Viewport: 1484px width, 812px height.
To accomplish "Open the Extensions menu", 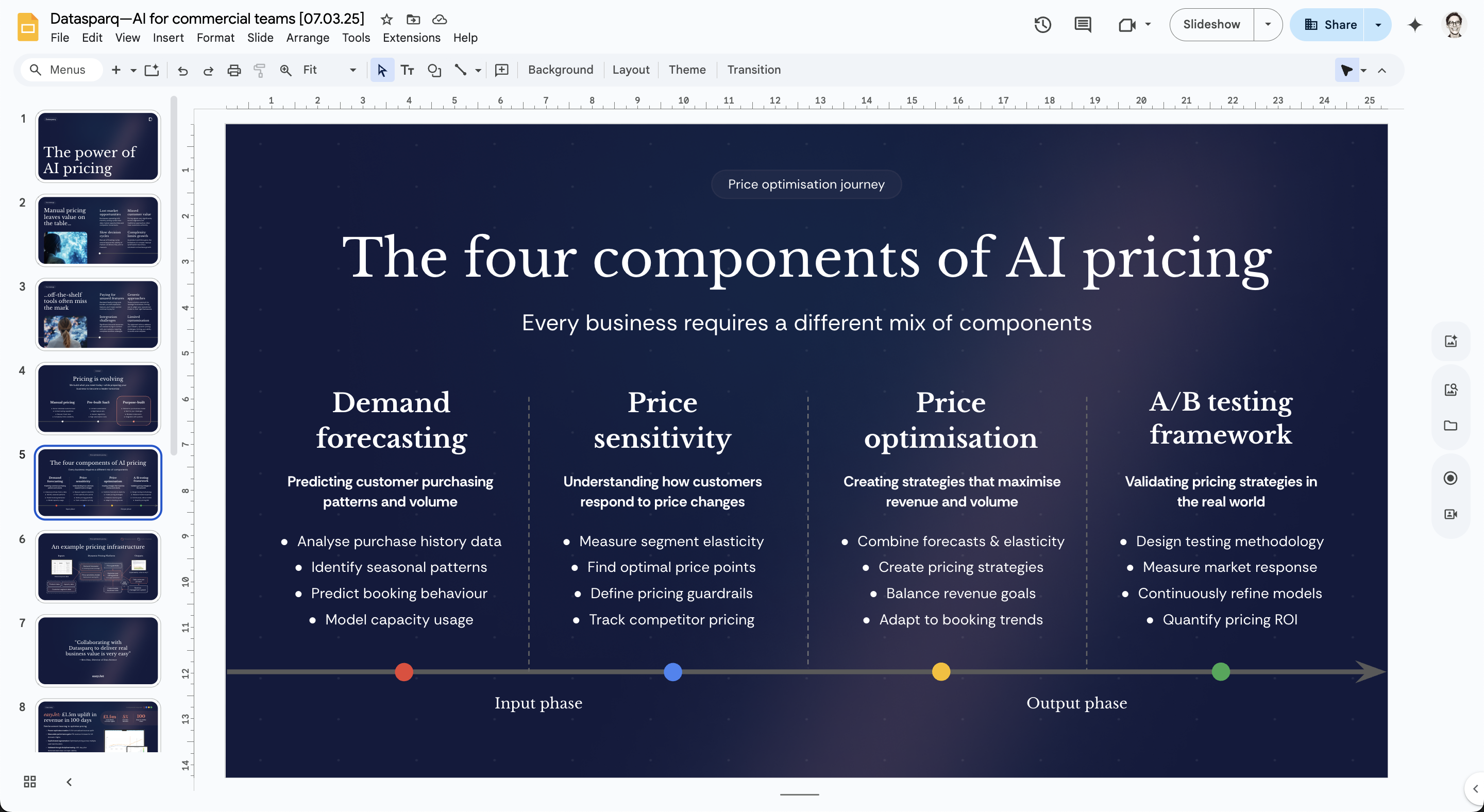I will coord(411,38).
